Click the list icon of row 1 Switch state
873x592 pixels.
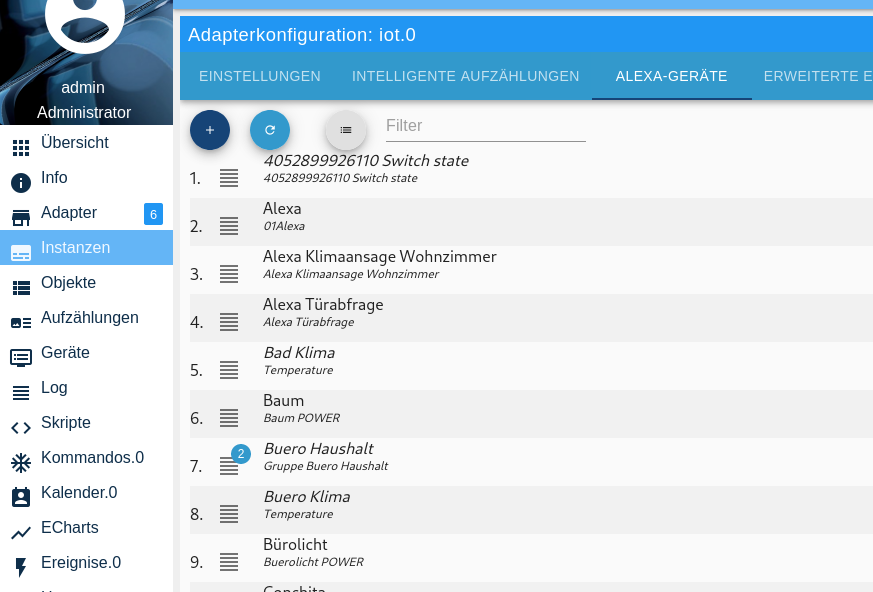tap(229, 178)
